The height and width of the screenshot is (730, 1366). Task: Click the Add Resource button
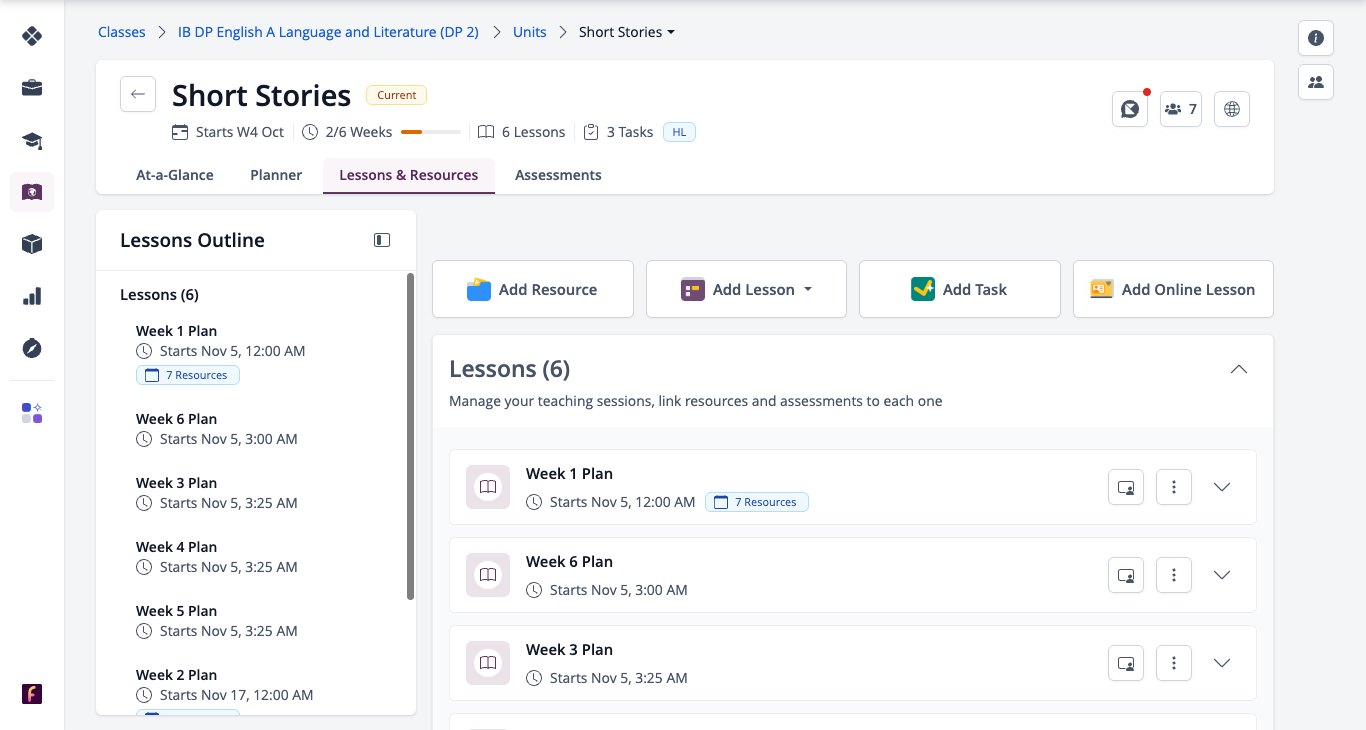coord(533,290)
